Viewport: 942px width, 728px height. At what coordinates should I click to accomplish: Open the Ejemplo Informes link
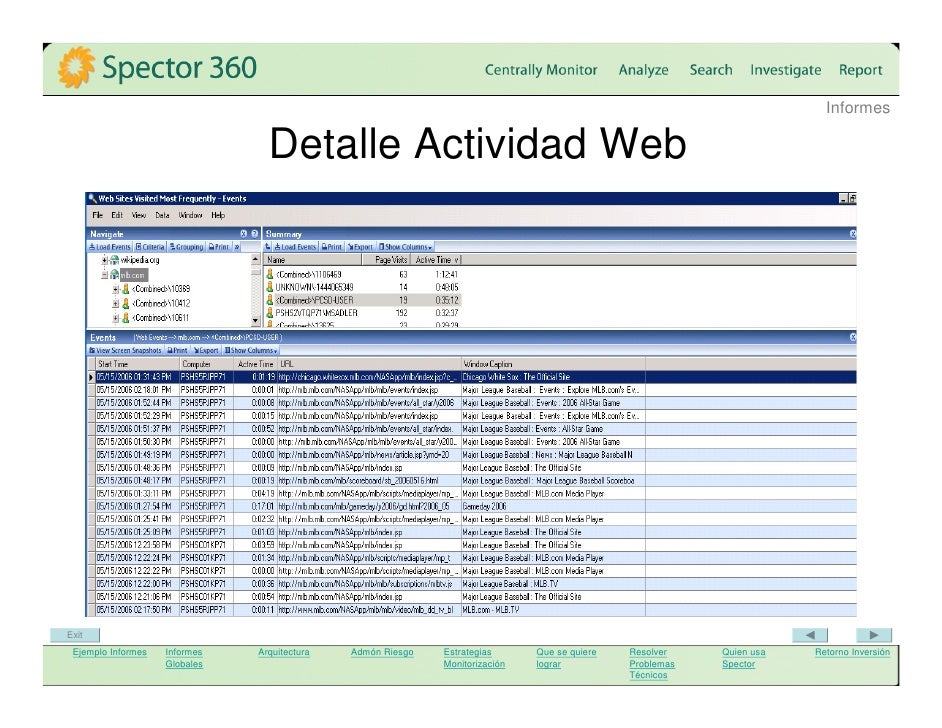[x=109, y=652]
